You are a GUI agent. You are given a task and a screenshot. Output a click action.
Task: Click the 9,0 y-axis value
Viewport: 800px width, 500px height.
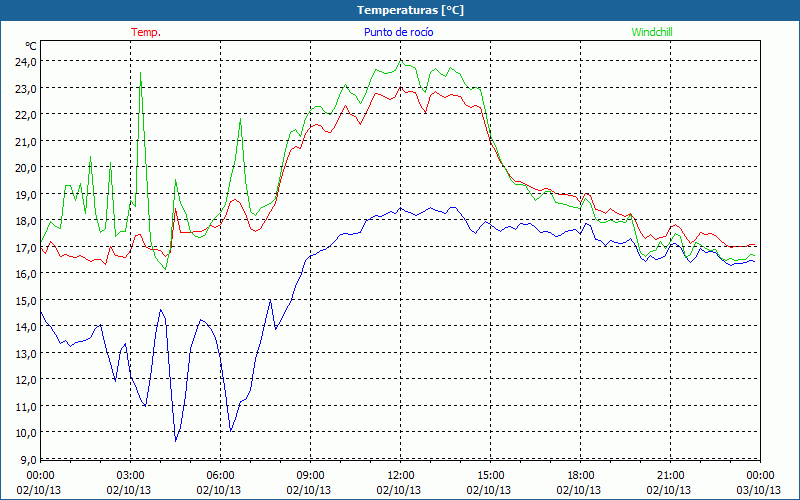tap(28, 460)
